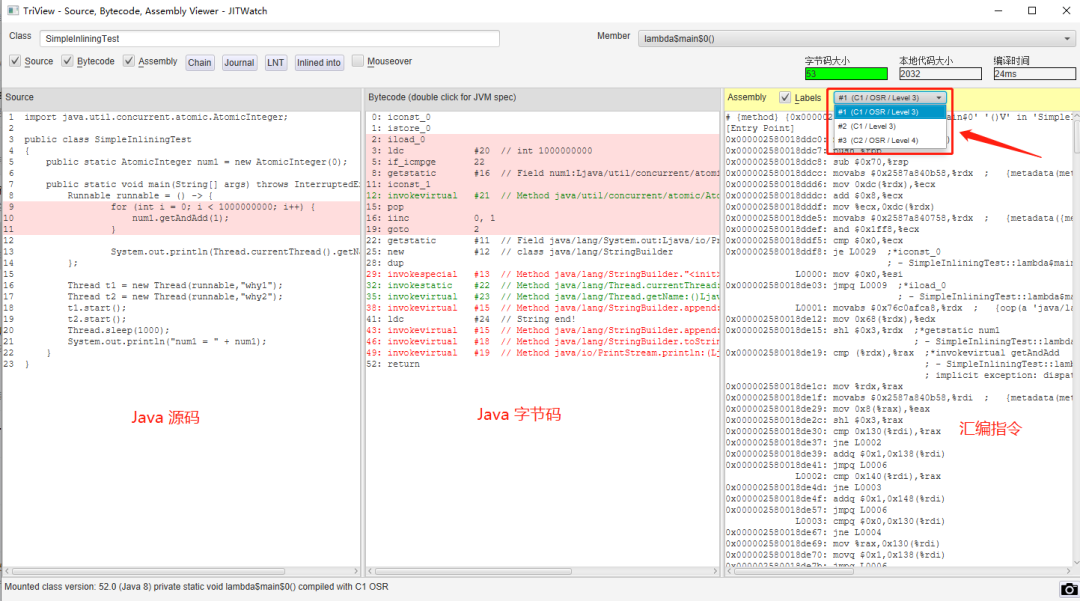
Task: Click source line with numl.getAndAdd(1)
Action: click(x=180, y=218)
